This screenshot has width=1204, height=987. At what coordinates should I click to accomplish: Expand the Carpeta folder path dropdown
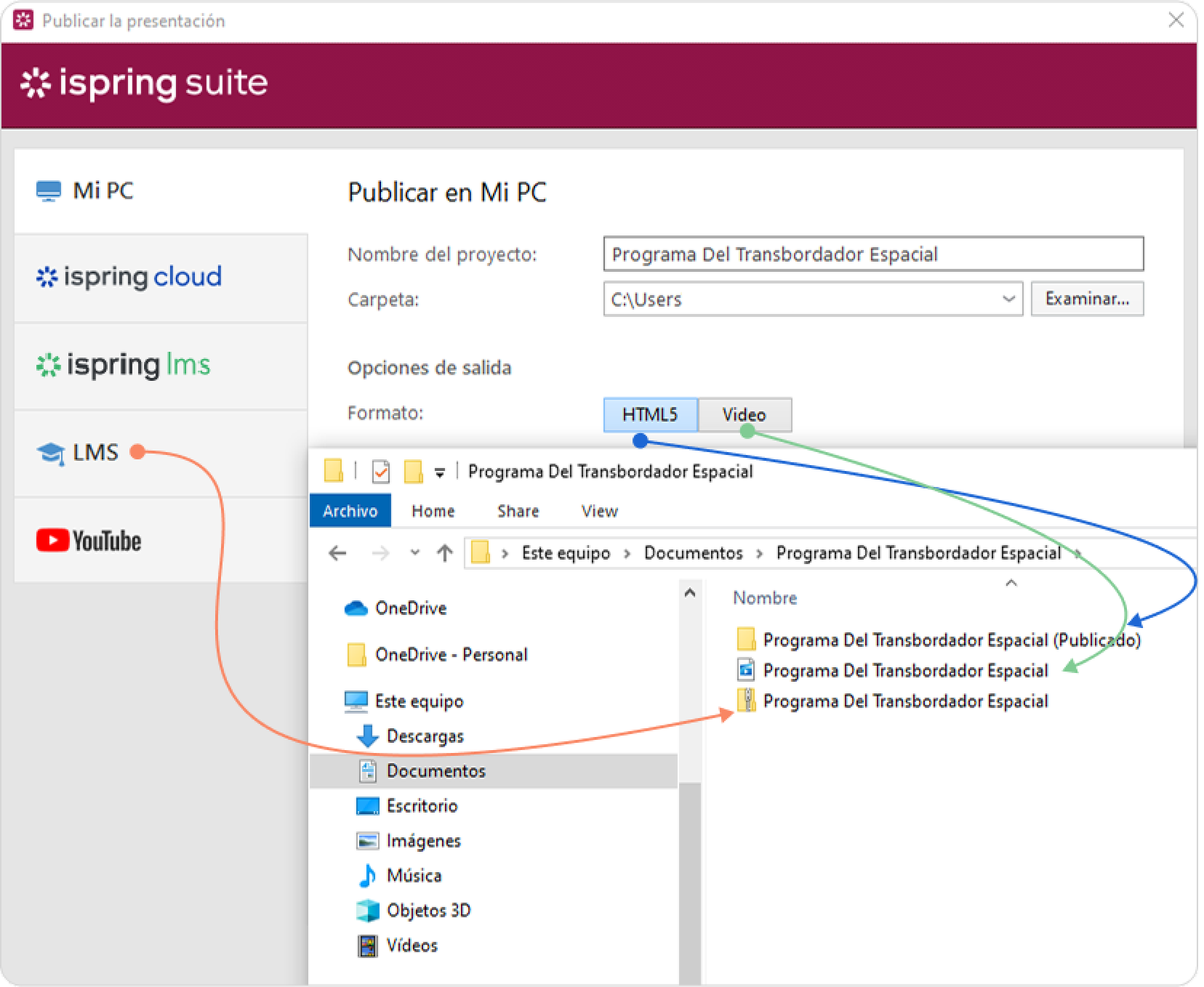(1008, 299)
